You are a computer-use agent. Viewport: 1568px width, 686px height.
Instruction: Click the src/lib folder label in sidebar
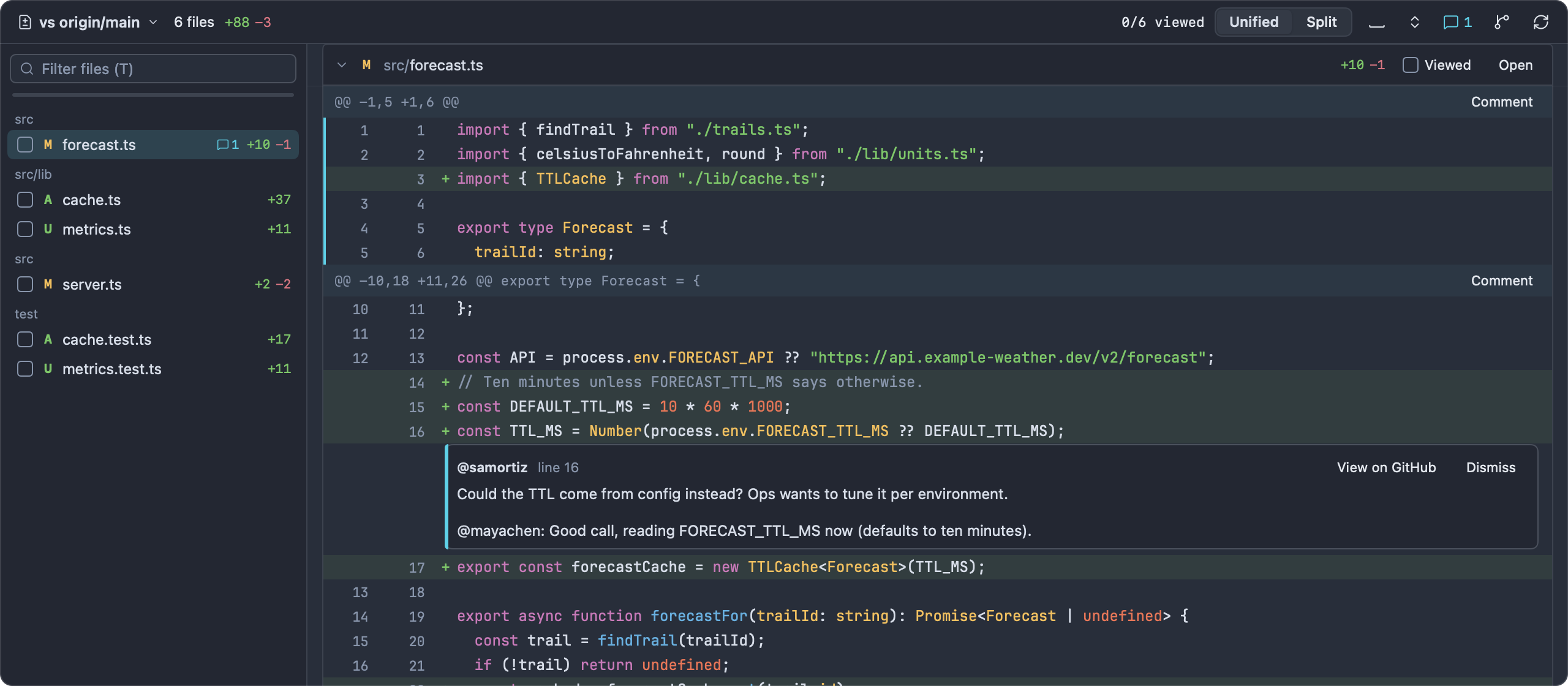(33, 175)
